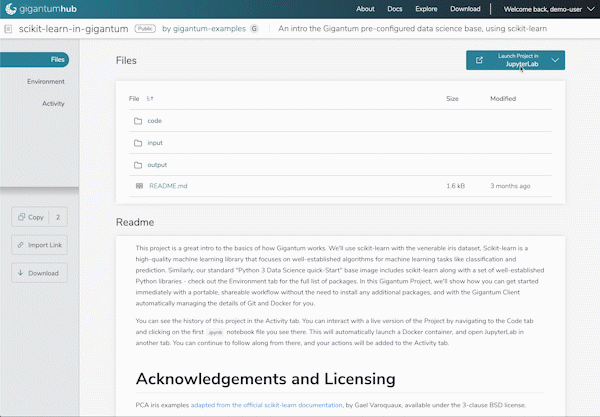Click the project page icon beside scikit-learn-in-gigantum
600x417 pixels.
point(8,29)
